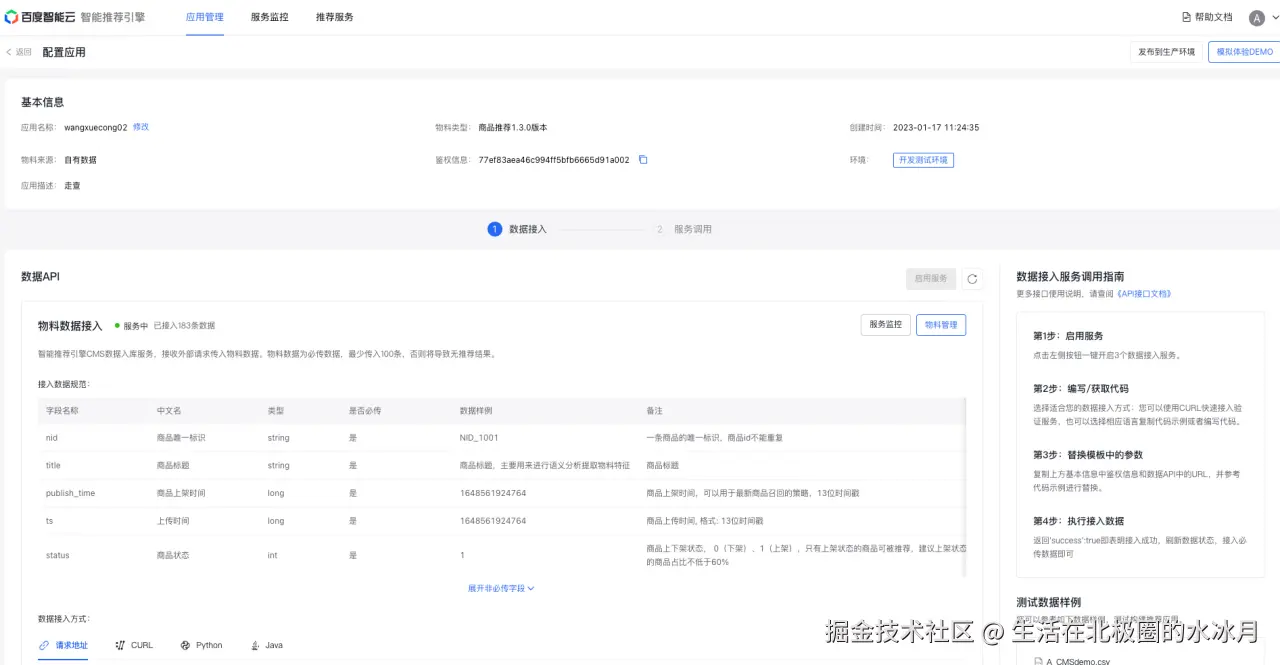Screen dimensions: 1280x665
Task: Click the title field name cell
Action: (x=53, y=466)
